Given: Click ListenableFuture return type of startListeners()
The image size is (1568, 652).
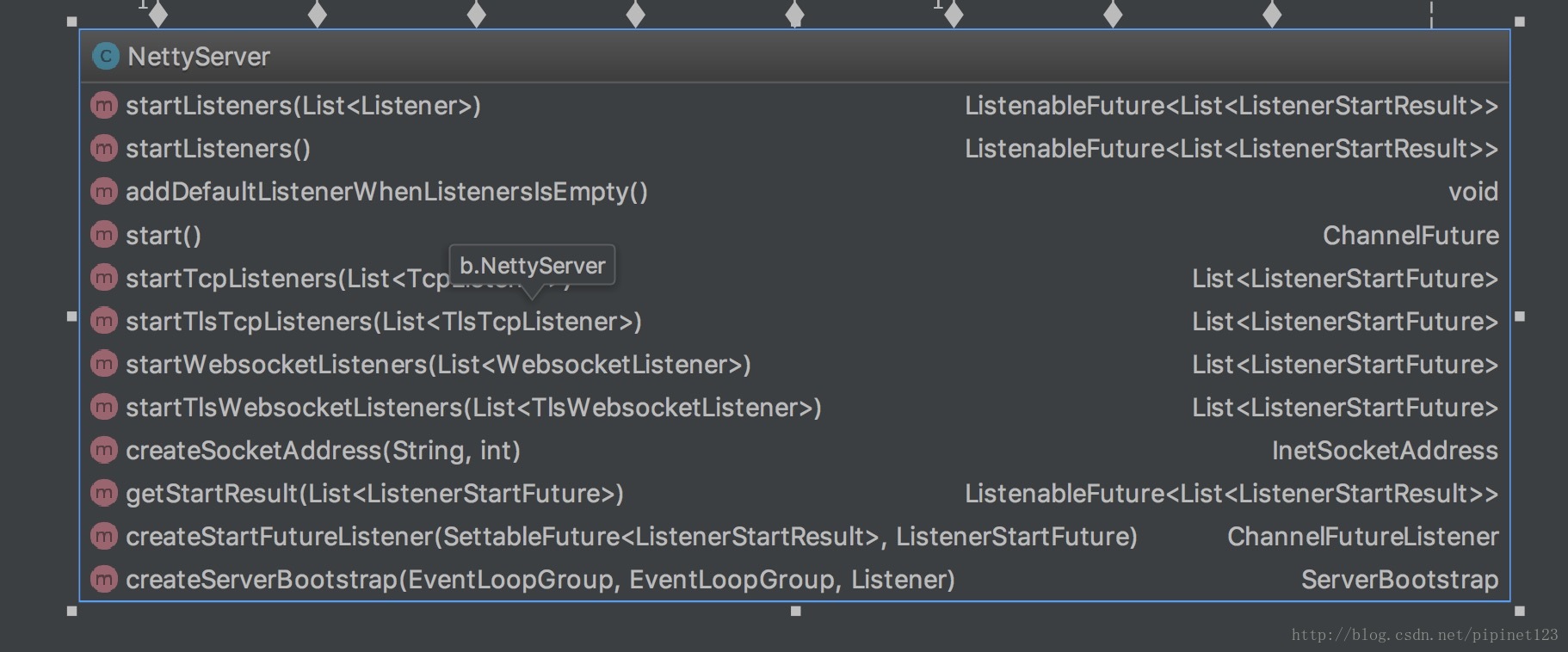Looking at the screenshot, I should [x=1232, y=149].
